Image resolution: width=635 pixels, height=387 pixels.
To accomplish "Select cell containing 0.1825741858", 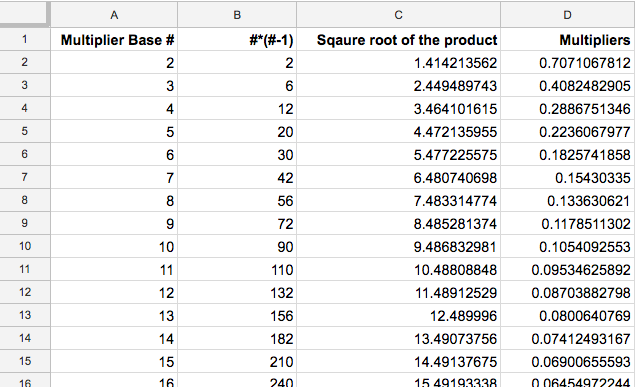I will [568, 154].
